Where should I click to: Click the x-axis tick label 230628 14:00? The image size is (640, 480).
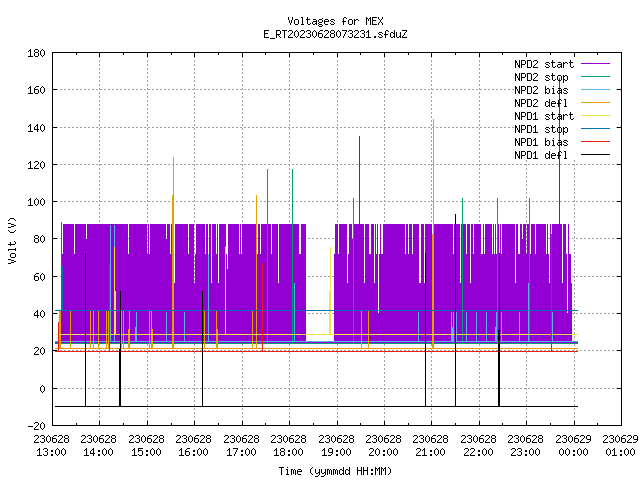coord(98,446)
